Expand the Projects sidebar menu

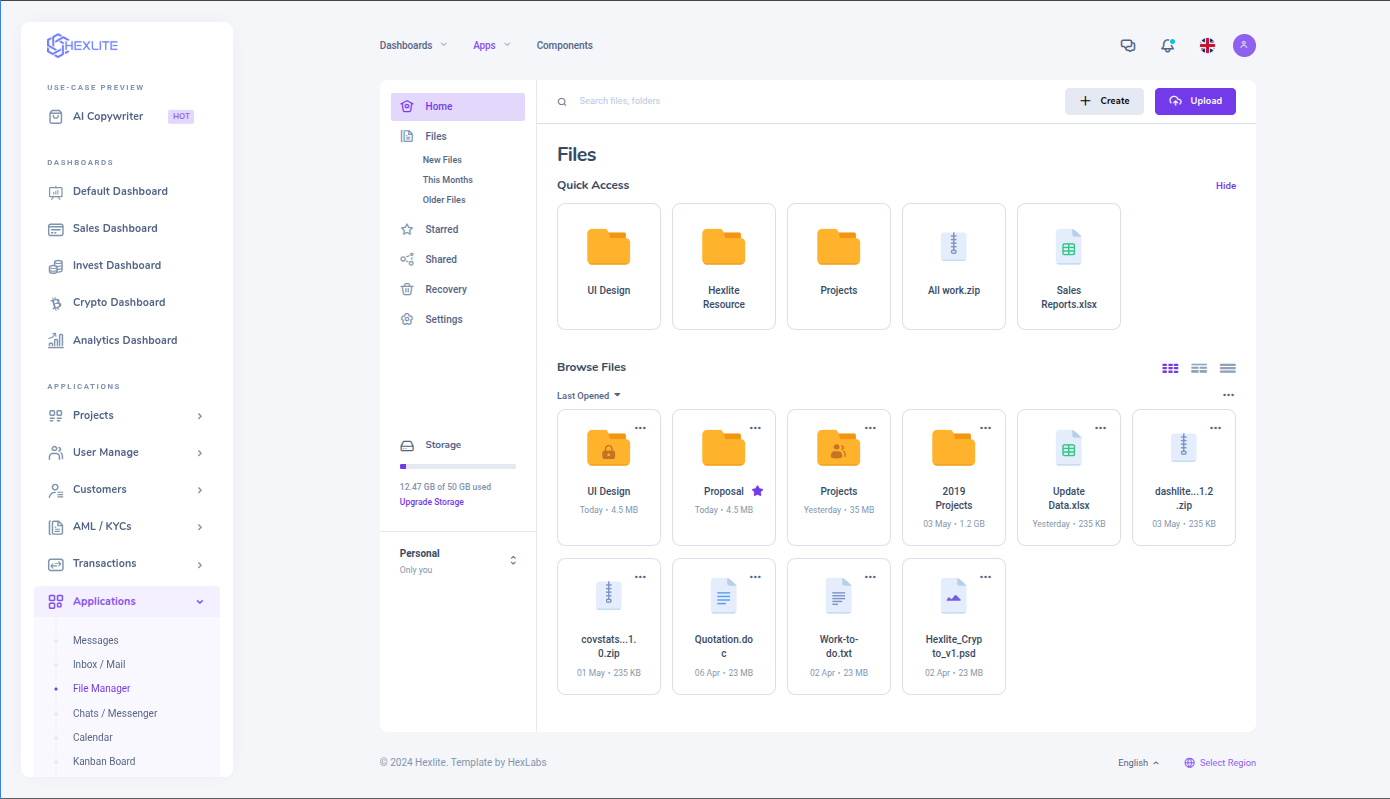pos(126,415)
